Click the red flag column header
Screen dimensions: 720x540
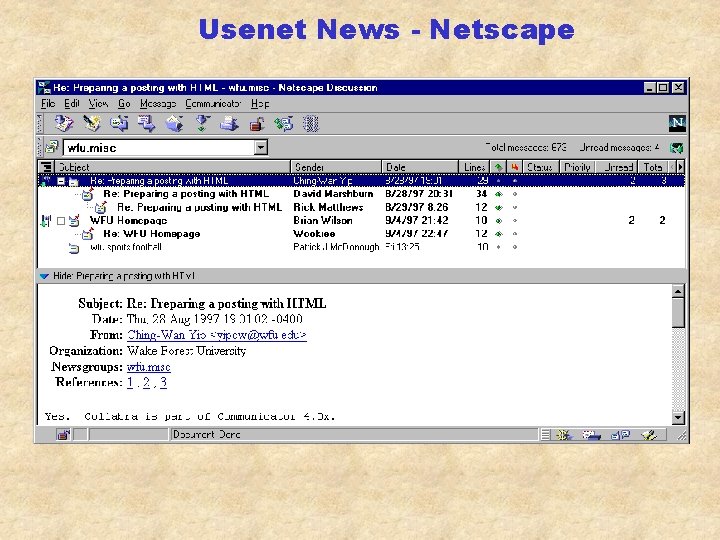pos(514,167)
